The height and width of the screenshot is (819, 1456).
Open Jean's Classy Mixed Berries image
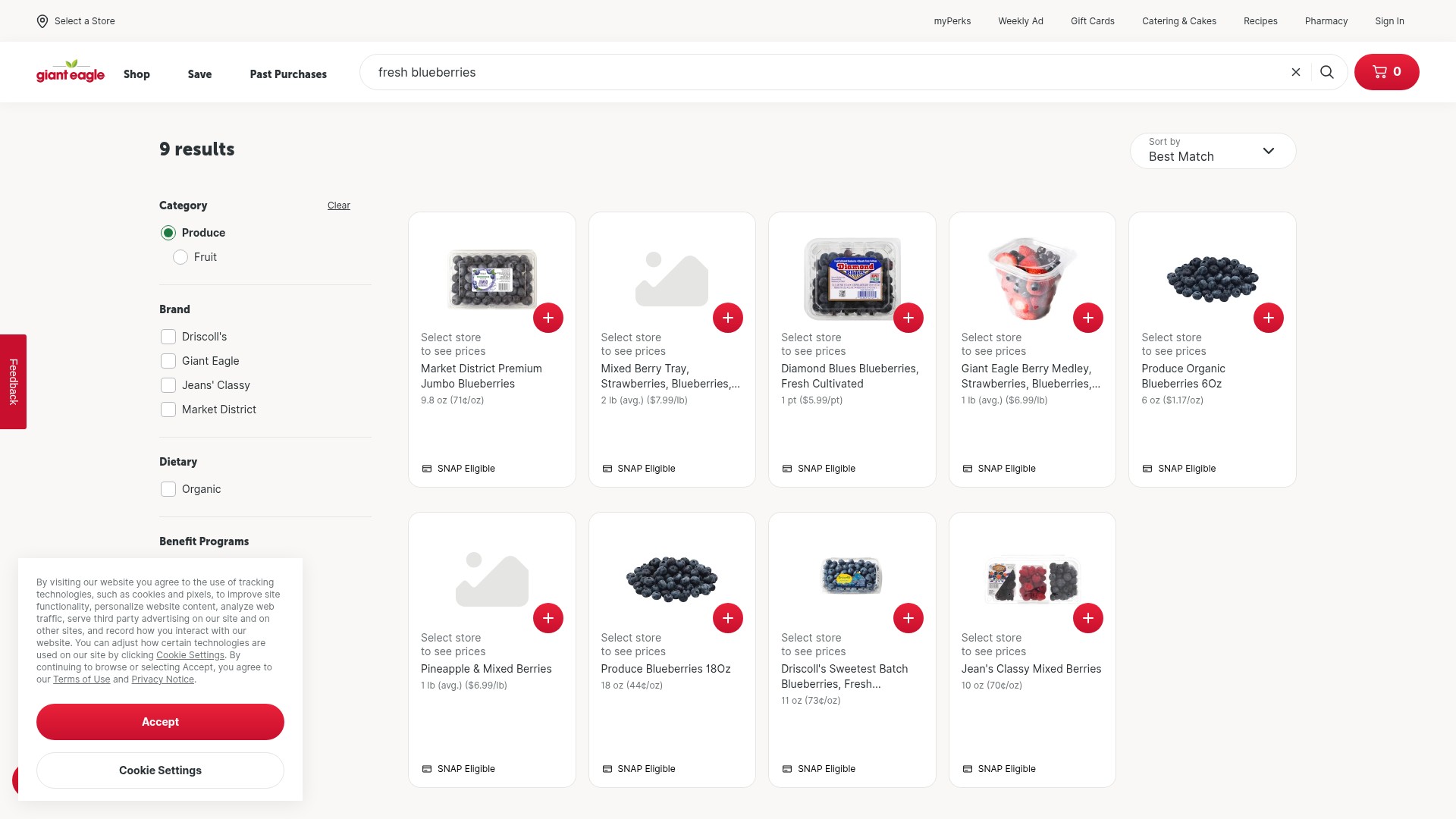pyautogui.click(x=1032, y=579)
